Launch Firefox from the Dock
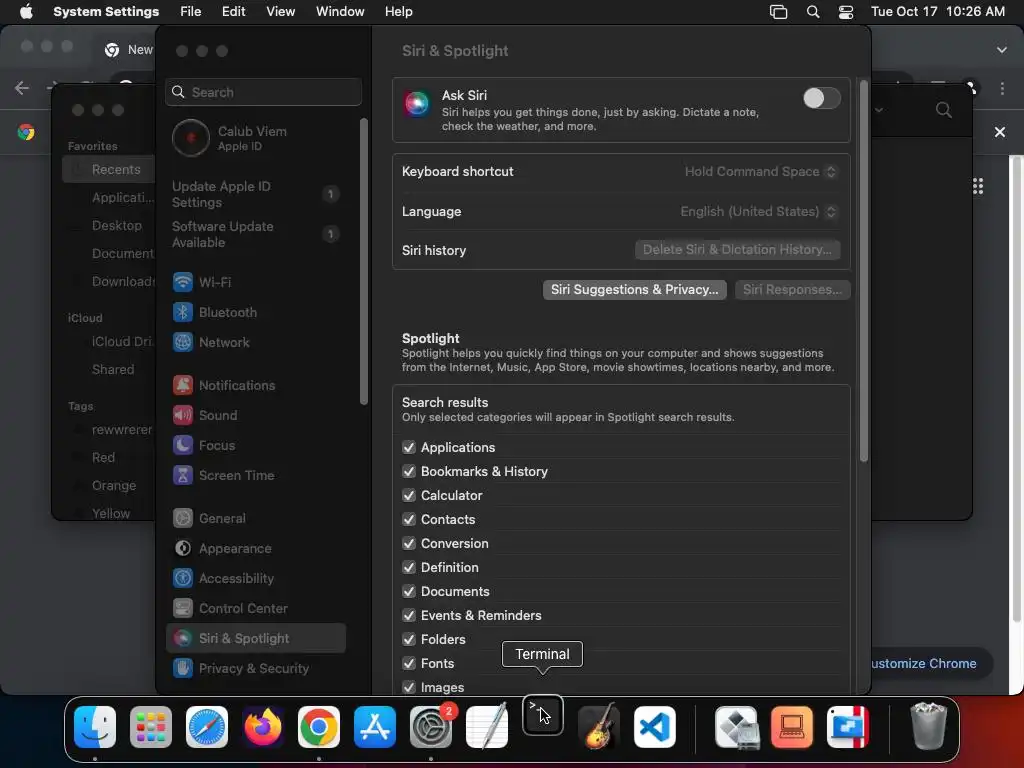Screen dimensions: 1024x768 263,727
